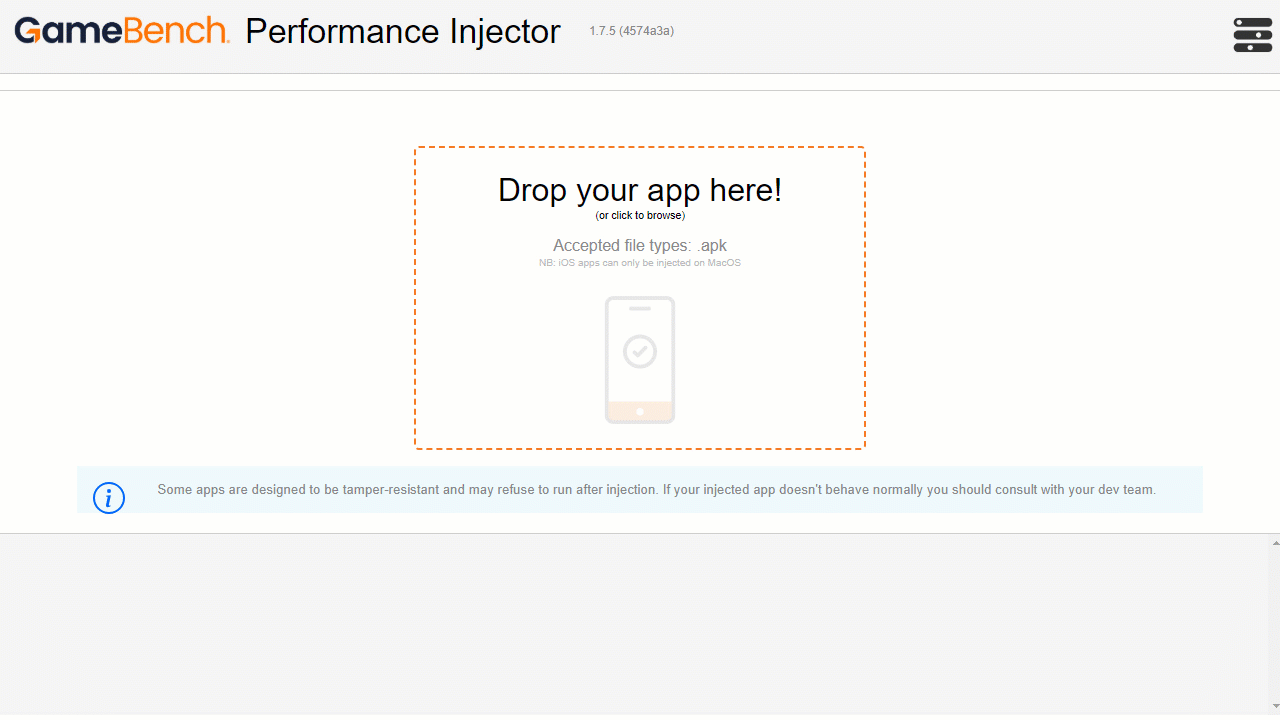The width and height of the screenshot is (1280, 720).
Task: Click the 'Accepted file types: .apk' text
Action: pyautogui.click(x=640, y=245)
